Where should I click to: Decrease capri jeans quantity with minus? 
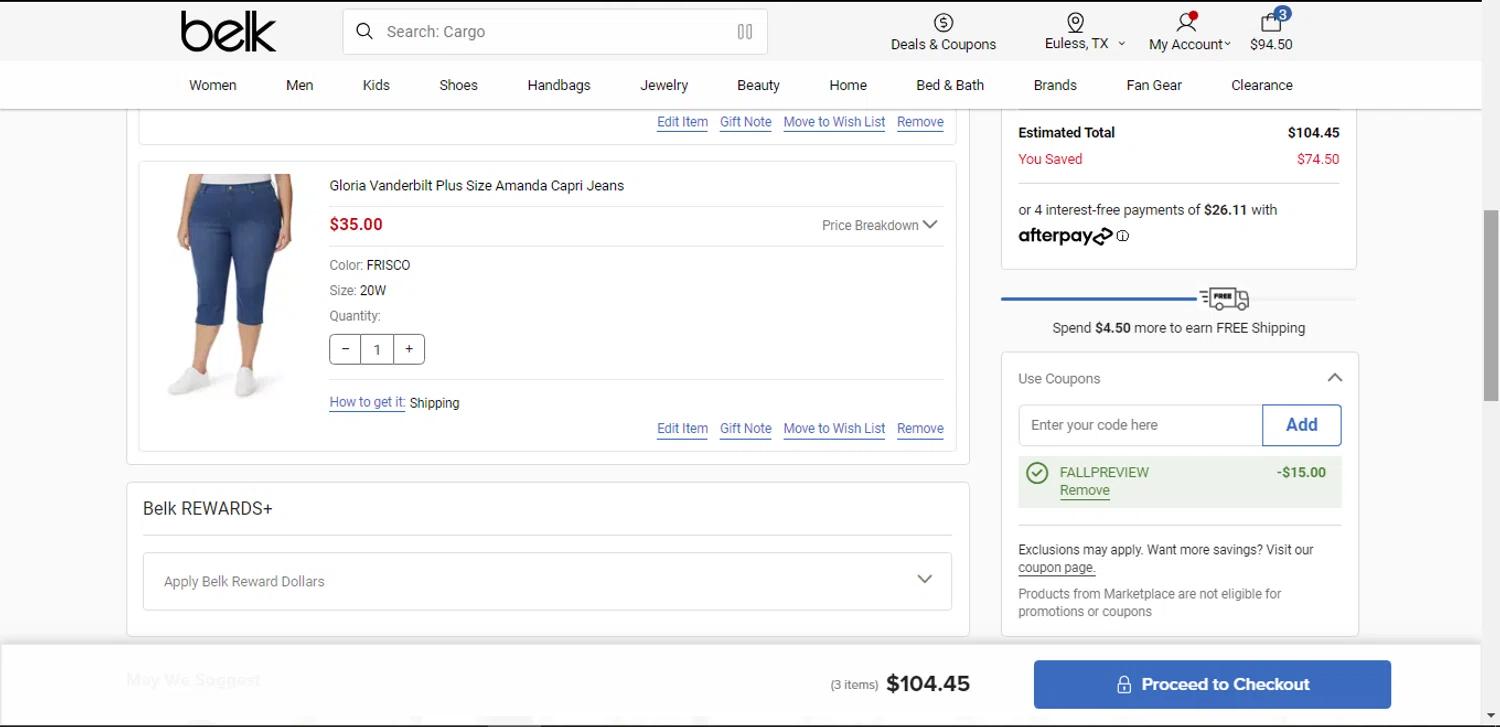pyautogui.click(x=346, y=349)
